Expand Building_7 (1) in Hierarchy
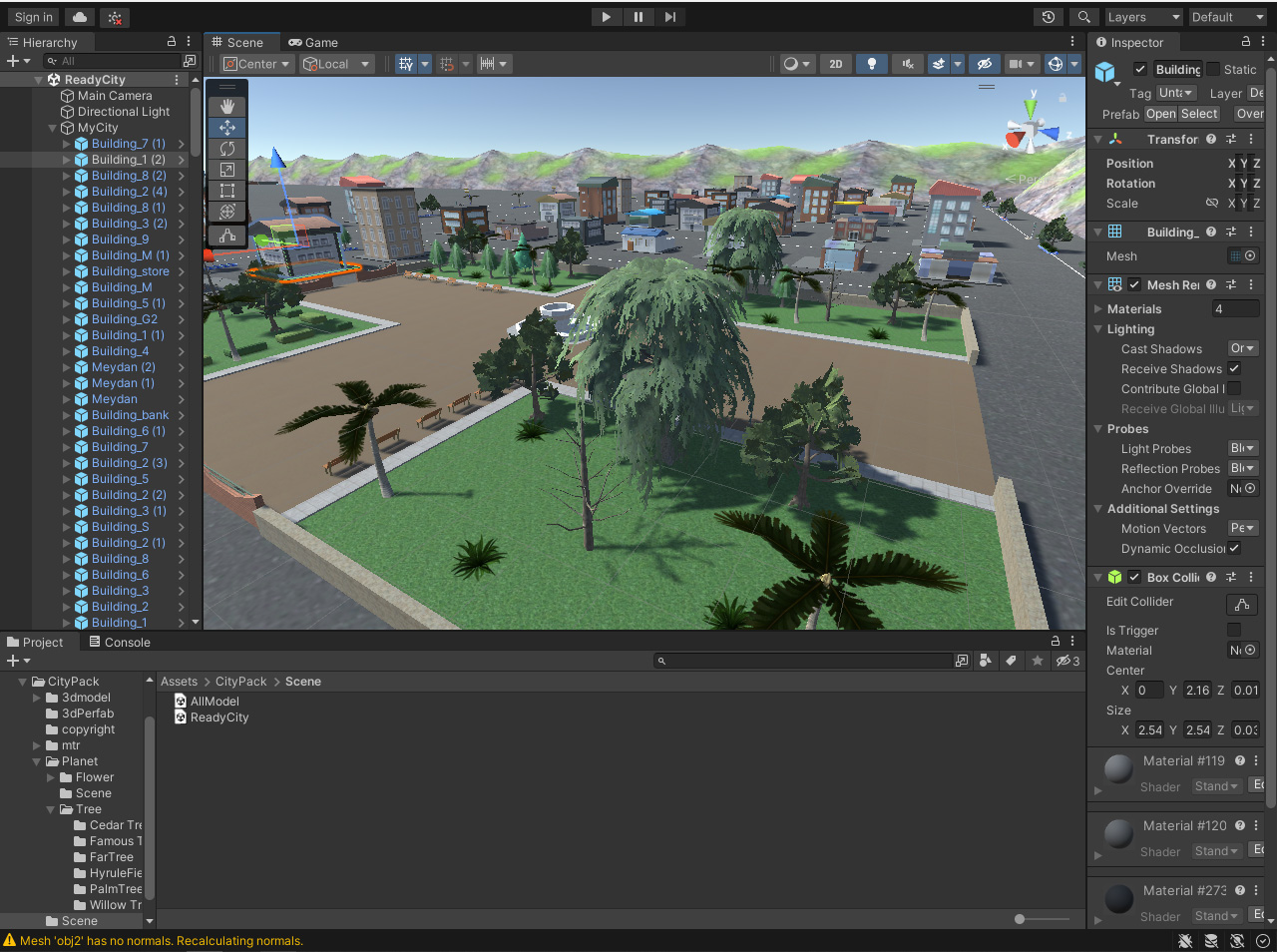The width and height of the screenshot is (1277, 952). (x=66, y=144)
